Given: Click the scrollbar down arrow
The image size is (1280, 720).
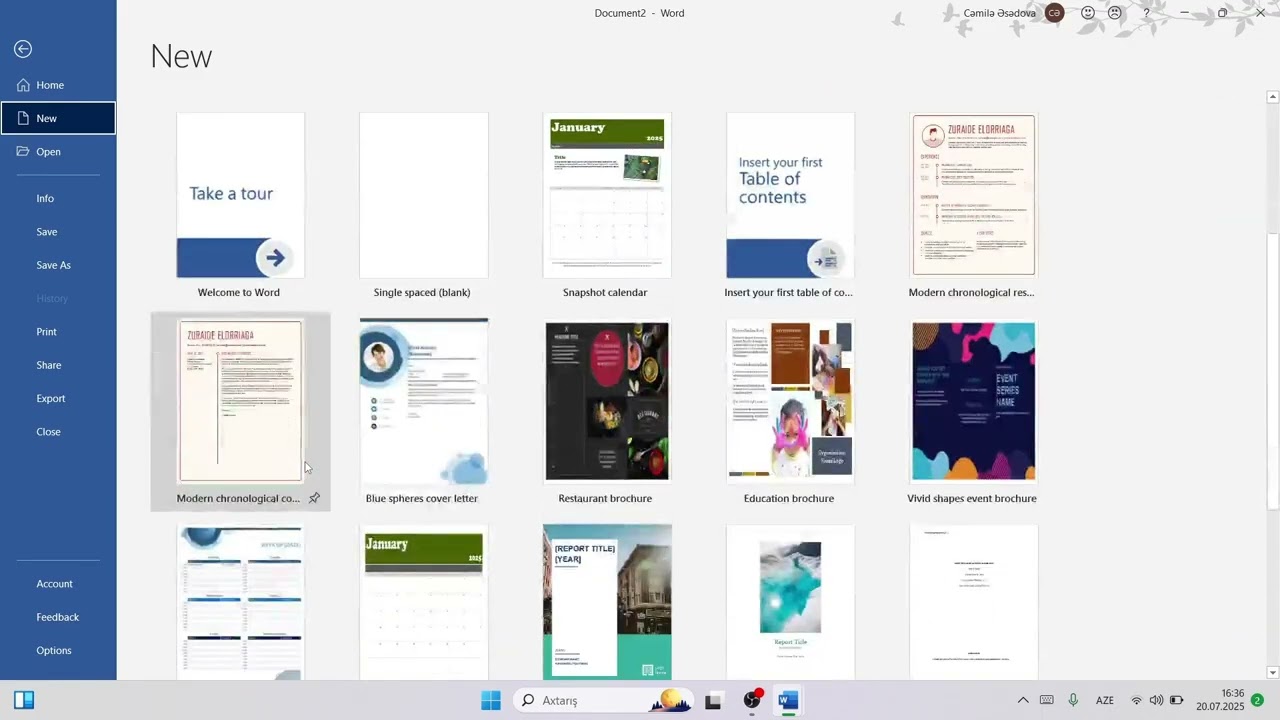Looking at the screenshot, I should 1272,672.
